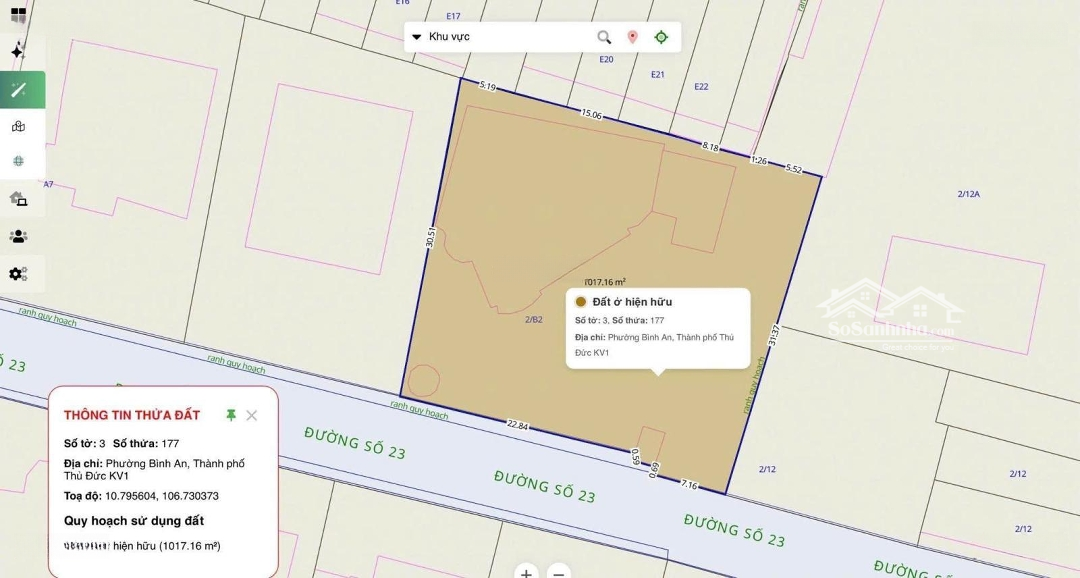Zoom in with the plus button
This screenshot has width=1080, height=578.
[x=527, y=573]
